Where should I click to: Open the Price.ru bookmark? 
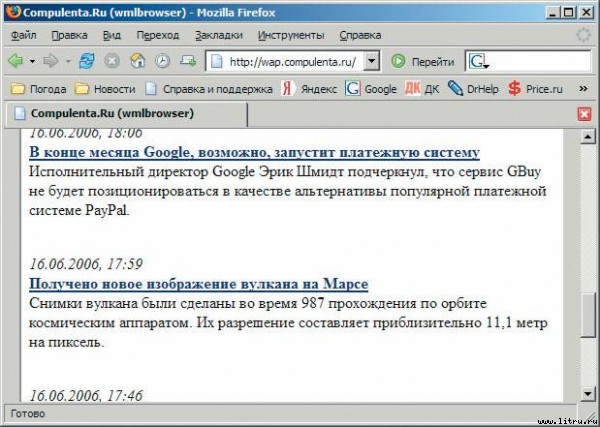(x=535, y=88)
